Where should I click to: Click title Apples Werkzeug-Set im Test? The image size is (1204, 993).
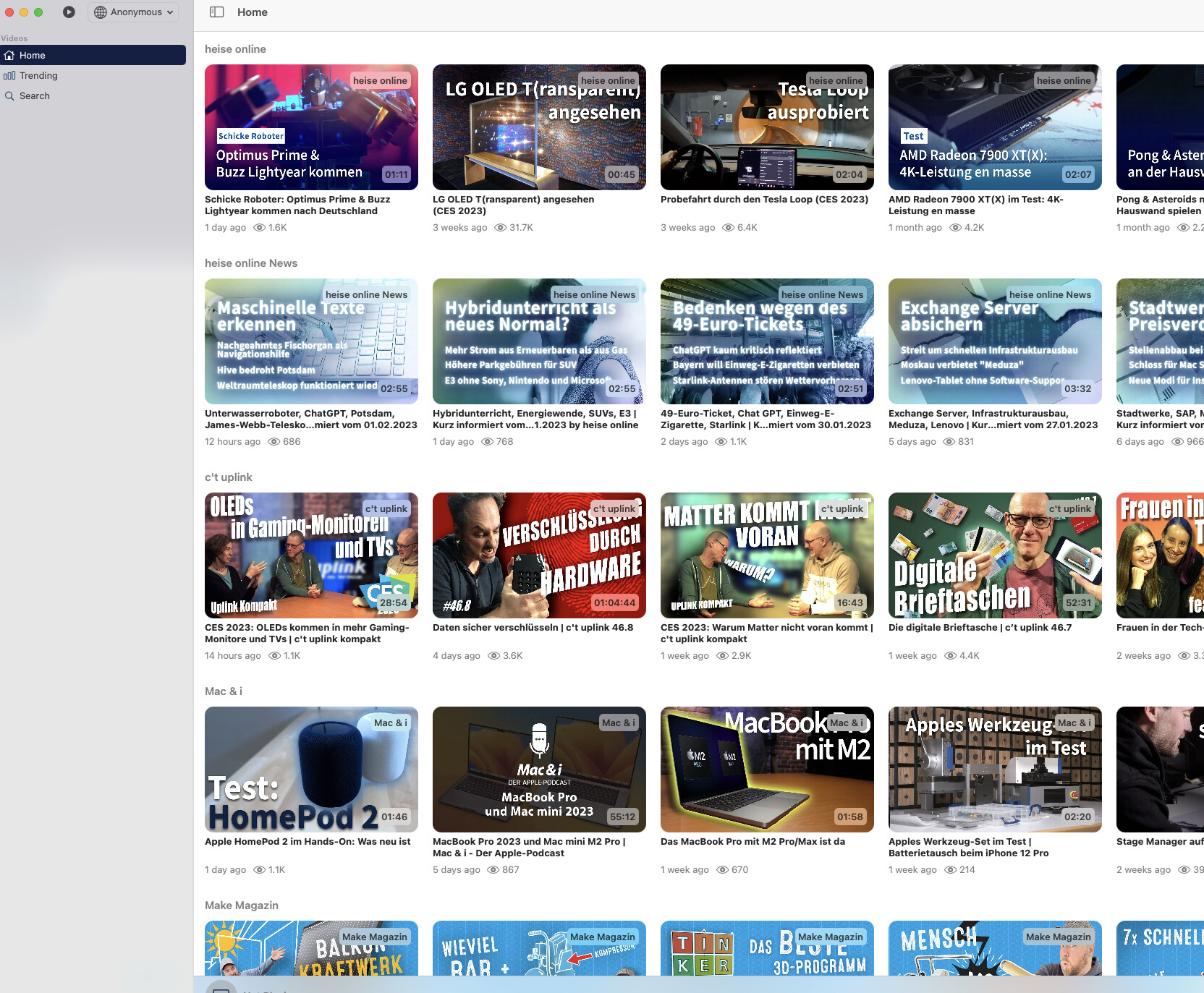(x=968, y=848)
